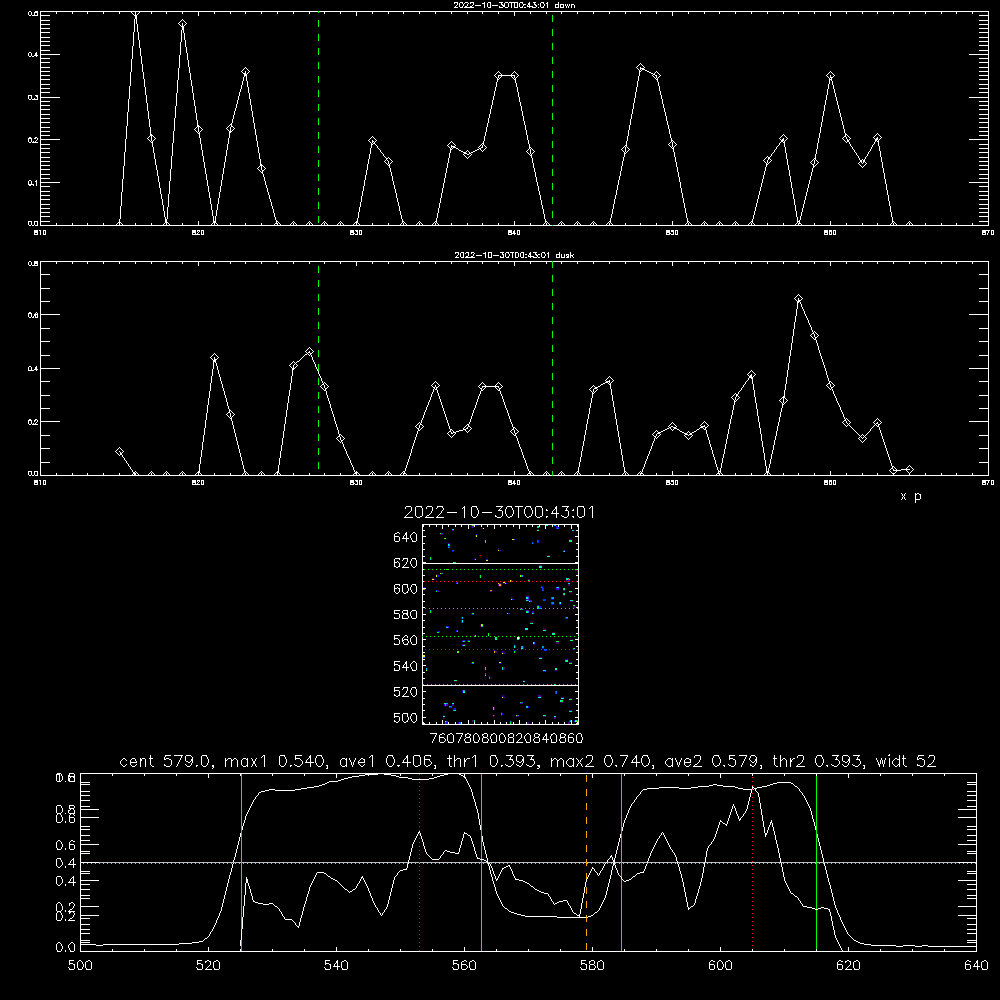This screenshot has width=1000, height=1000.
Task: Click the first tall peak at the top of the dawn plot
Action: click(135, 14)
